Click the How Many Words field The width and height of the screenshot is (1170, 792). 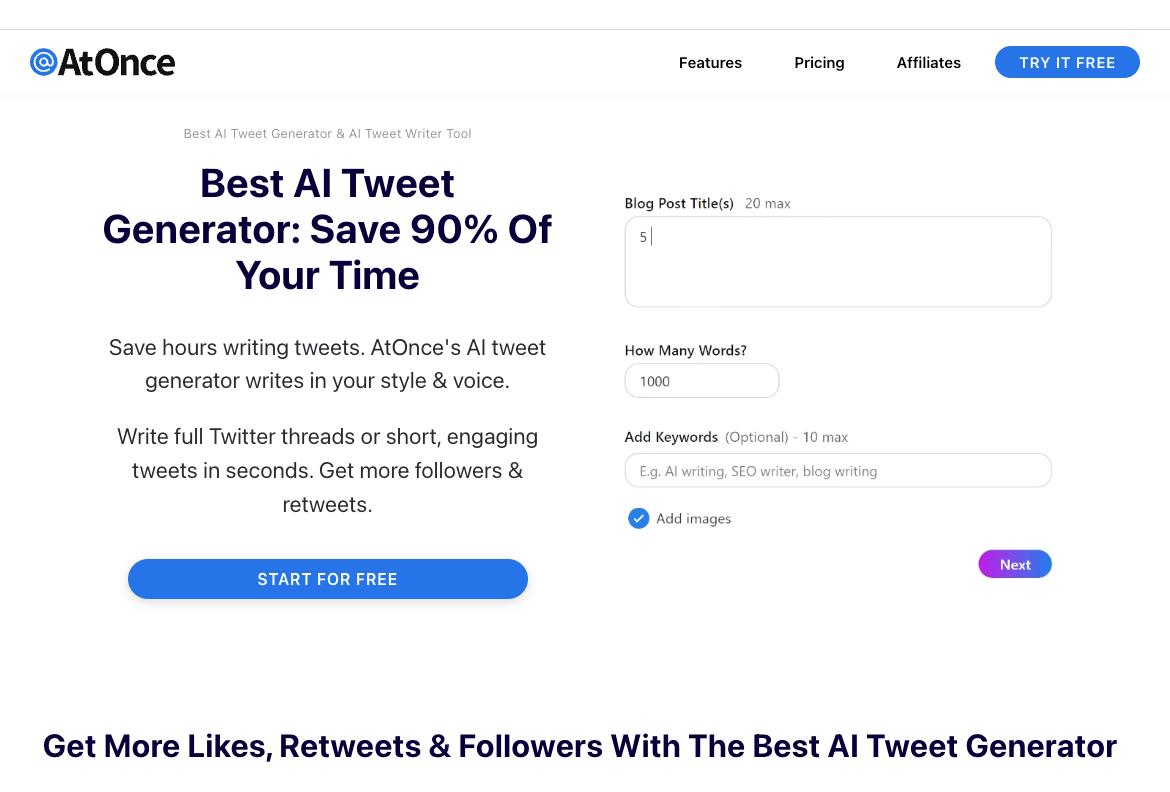(x=701, y=381)
